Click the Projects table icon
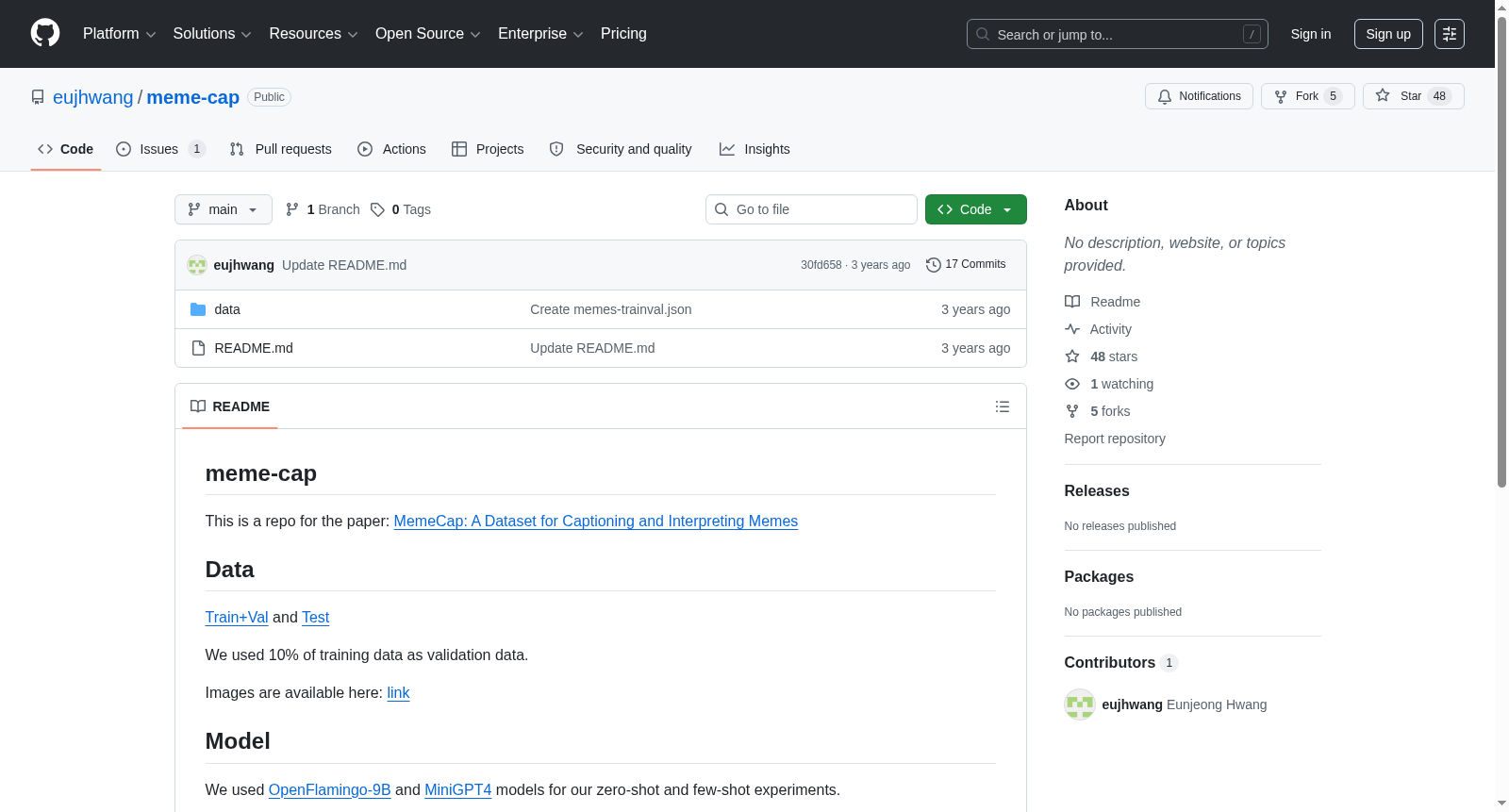This screenshot has height=812, width=1509. 459,149
